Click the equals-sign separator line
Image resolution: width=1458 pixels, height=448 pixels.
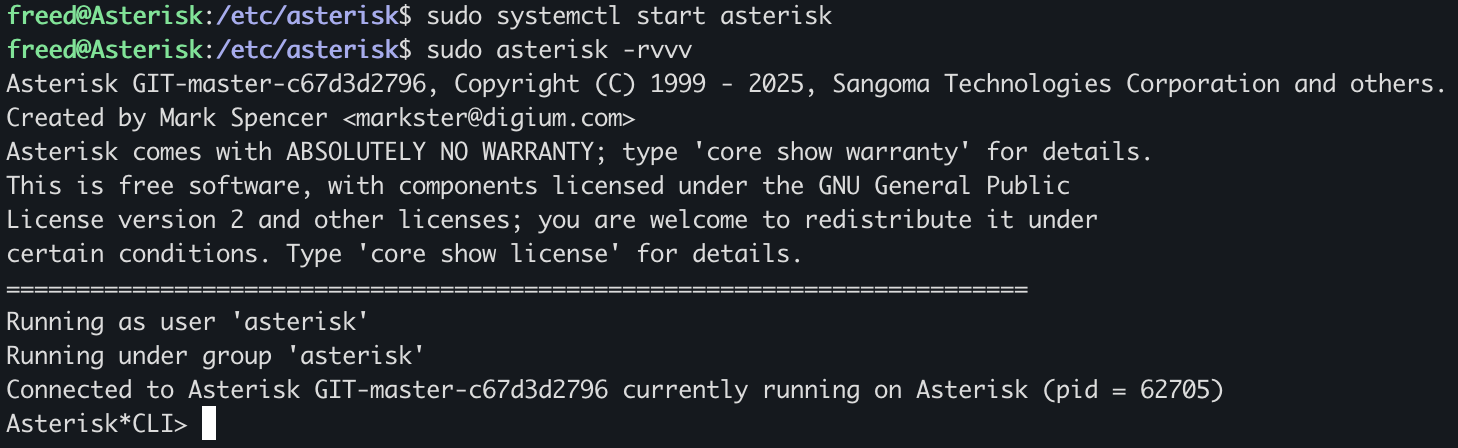pos(517,289)
